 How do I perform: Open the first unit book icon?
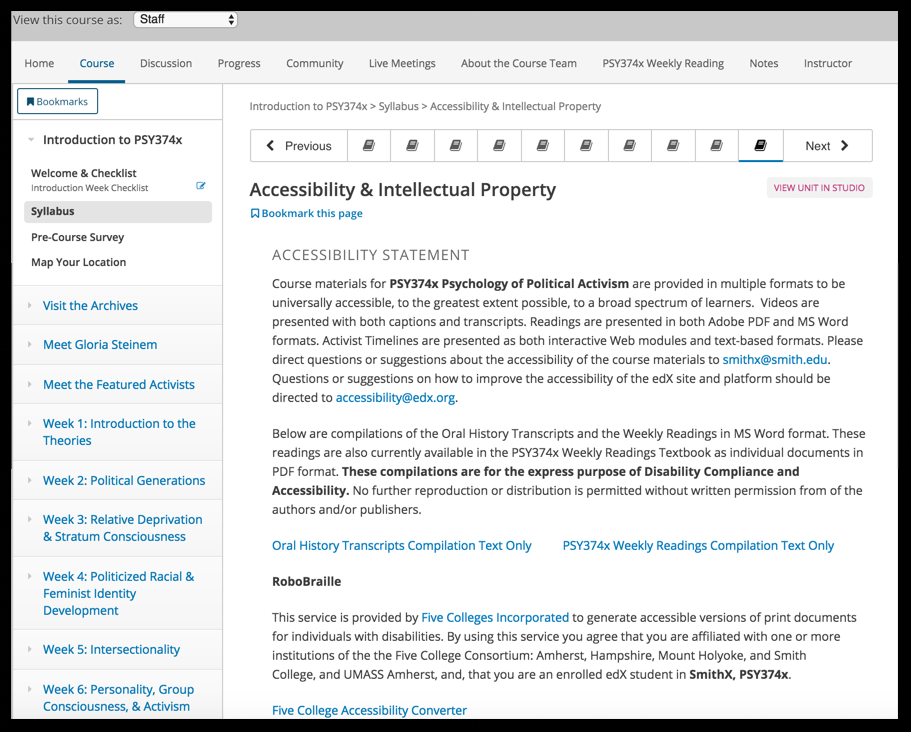tap(369, 145)
